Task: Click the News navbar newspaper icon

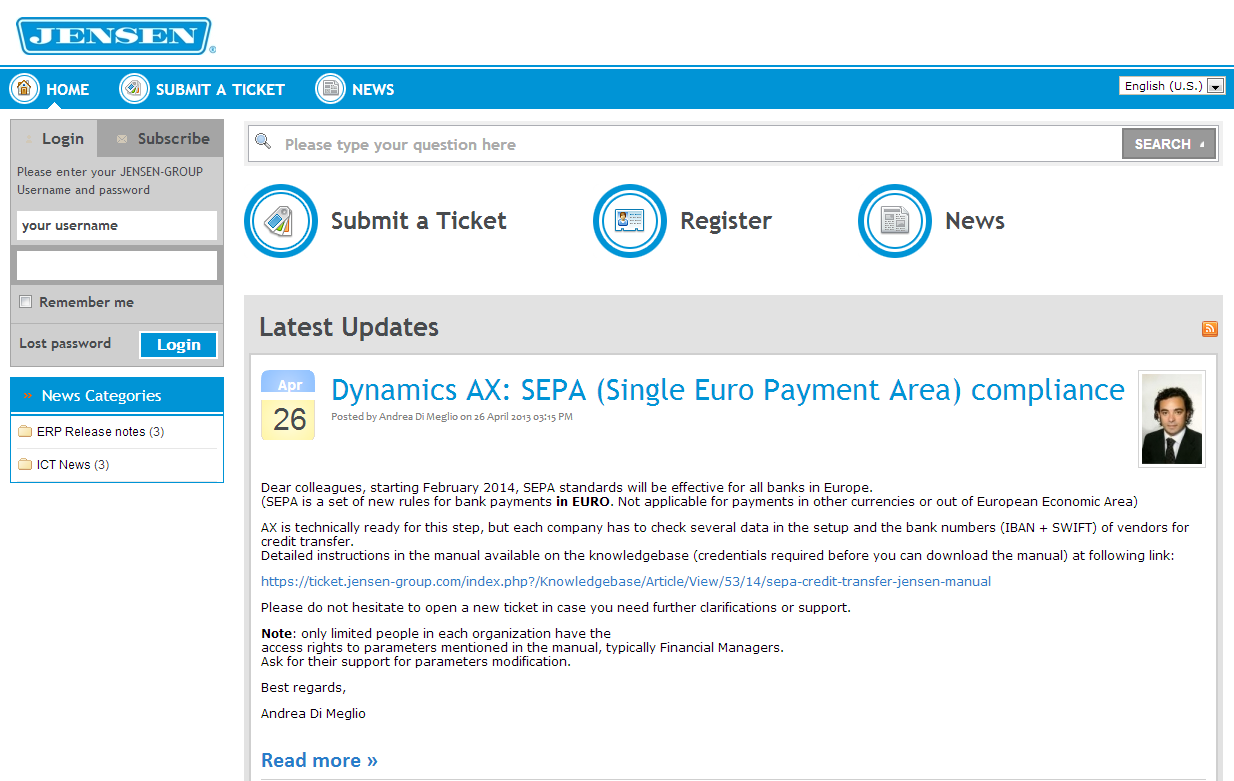Action: 331,89
